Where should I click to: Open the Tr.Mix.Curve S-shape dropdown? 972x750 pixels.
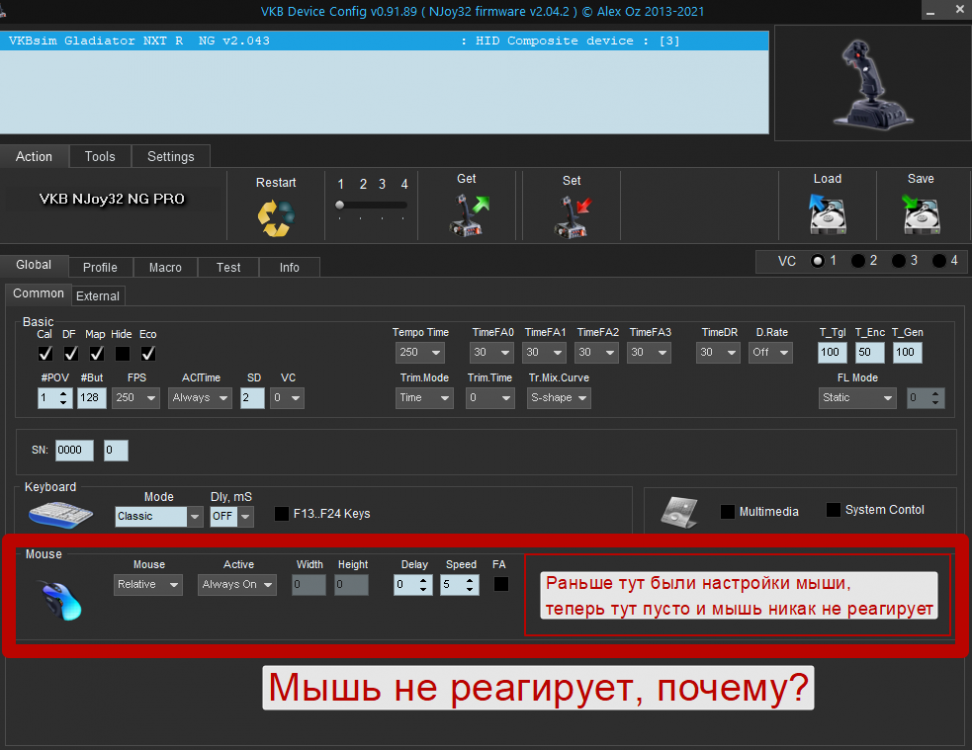point(559,398)
